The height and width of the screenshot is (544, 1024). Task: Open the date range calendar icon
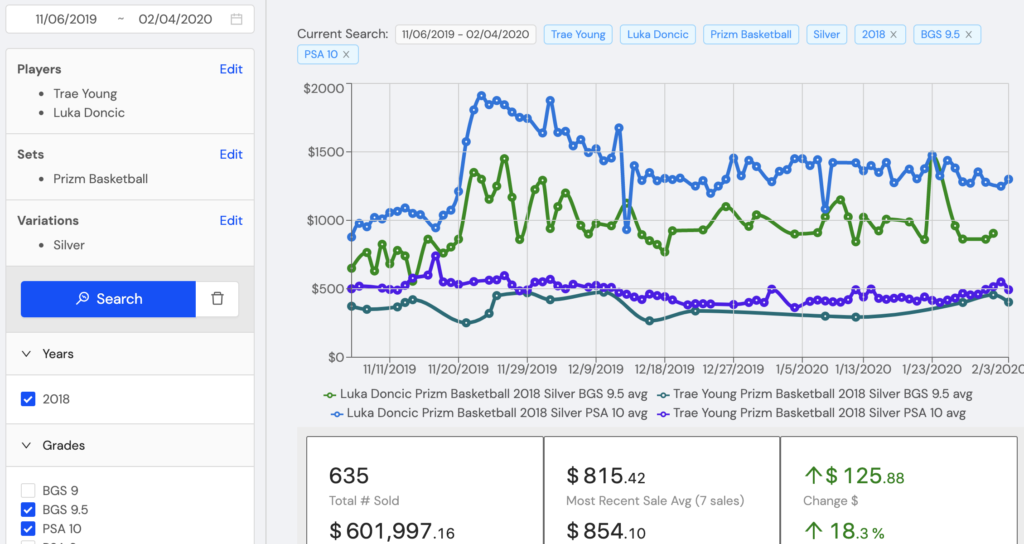click(x=236, y=20)
